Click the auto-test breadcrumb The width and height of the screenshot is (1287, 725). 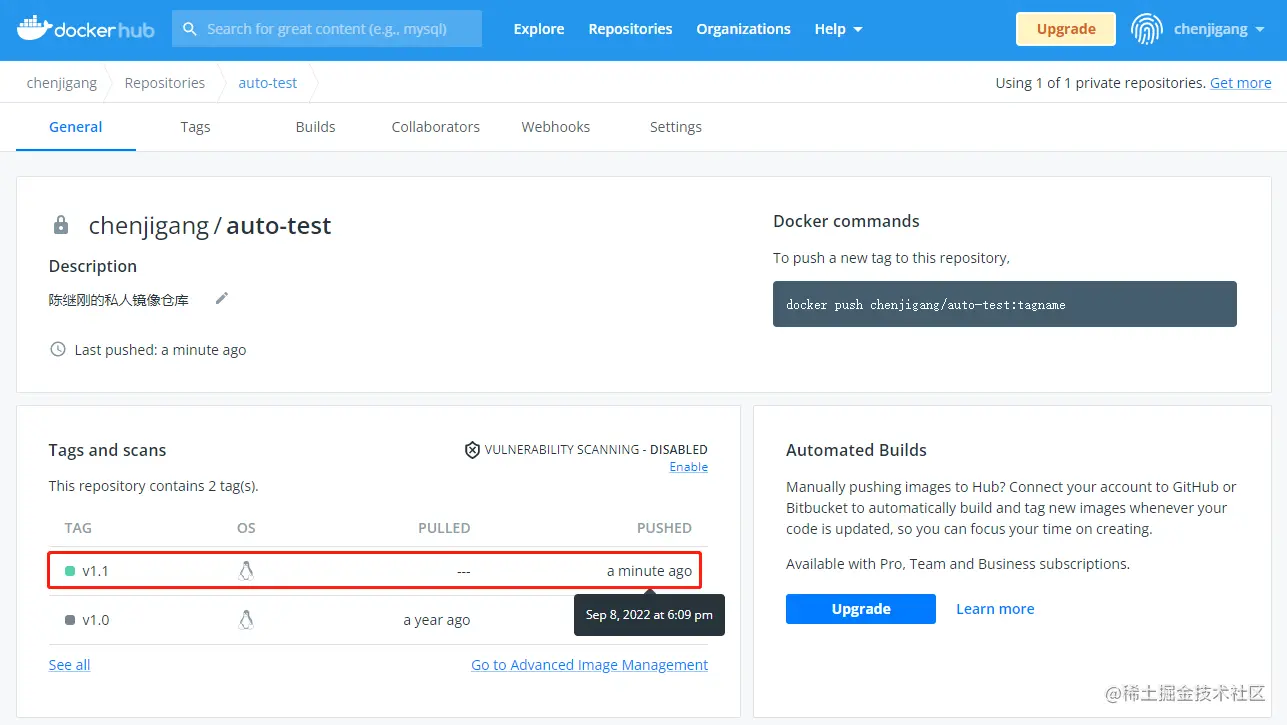[x=268, y=83]
